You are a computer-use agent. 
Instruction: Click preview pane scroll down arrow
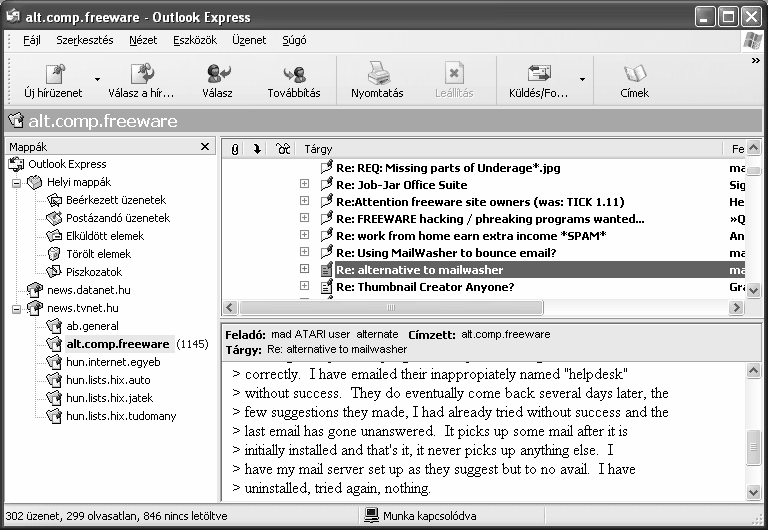coord(753,492)
